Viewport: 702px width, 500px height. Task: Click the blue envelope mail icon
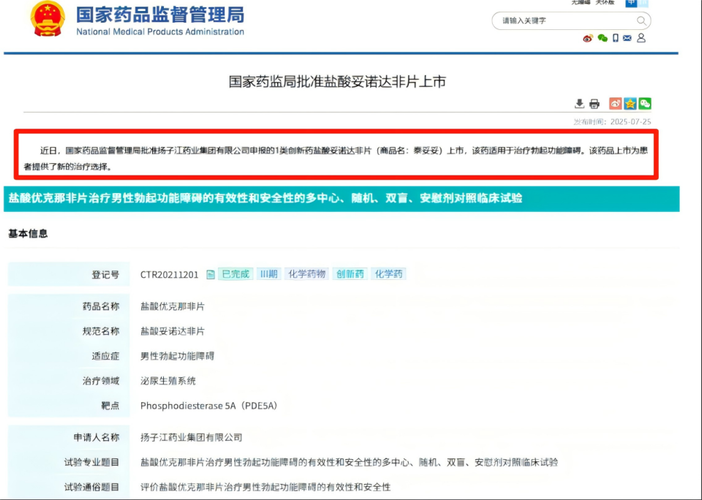pos(627,38)
